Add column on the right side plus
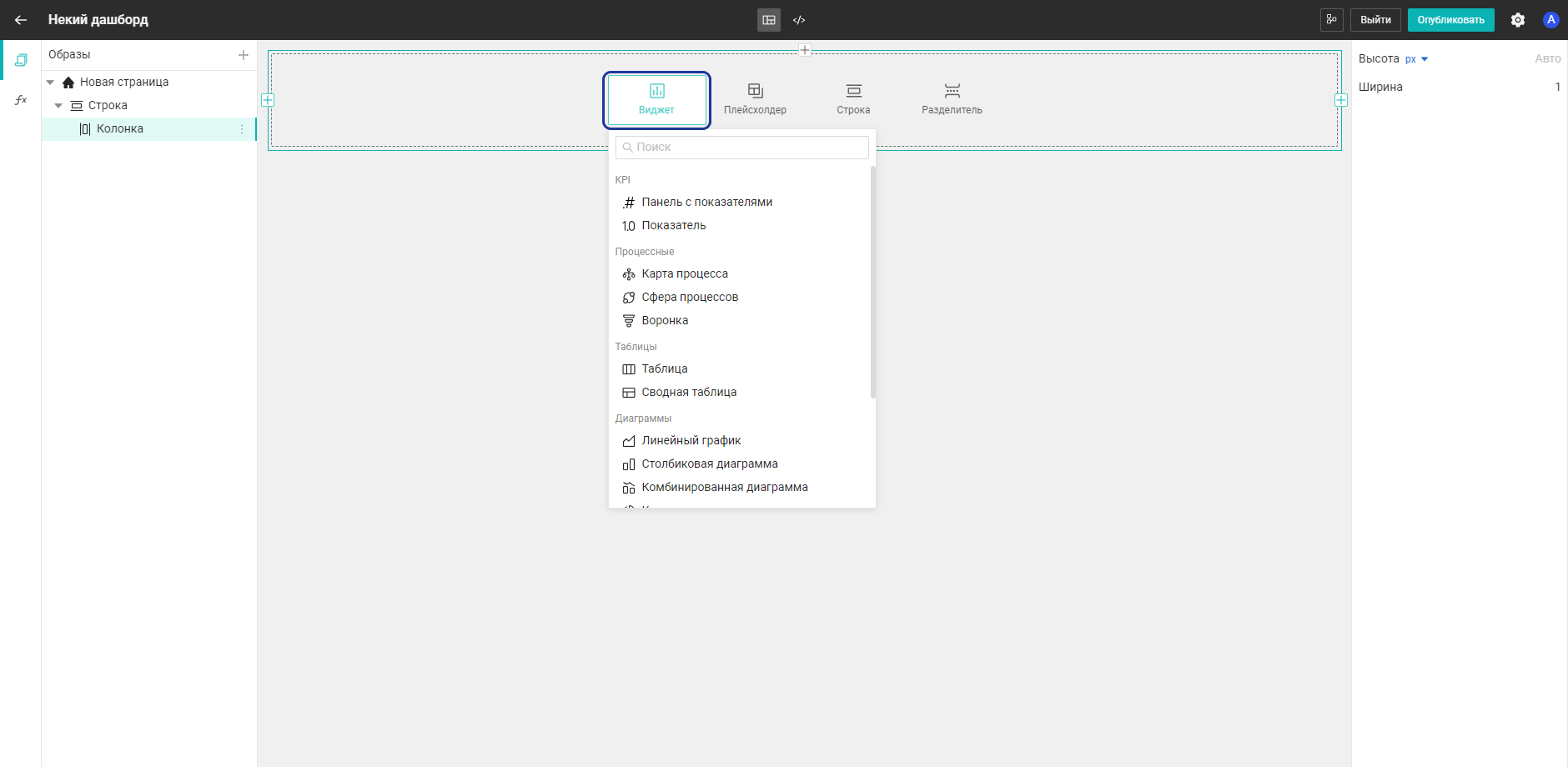Screen dimensions: 1568x767 point(1341,100)
